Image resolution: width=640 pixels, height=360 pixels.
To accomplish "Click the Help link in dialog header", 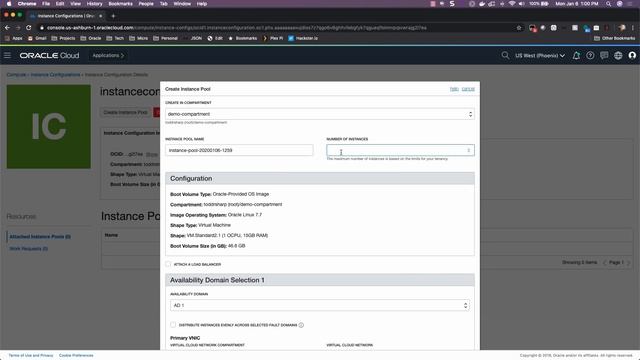I will tap(454, 89).
